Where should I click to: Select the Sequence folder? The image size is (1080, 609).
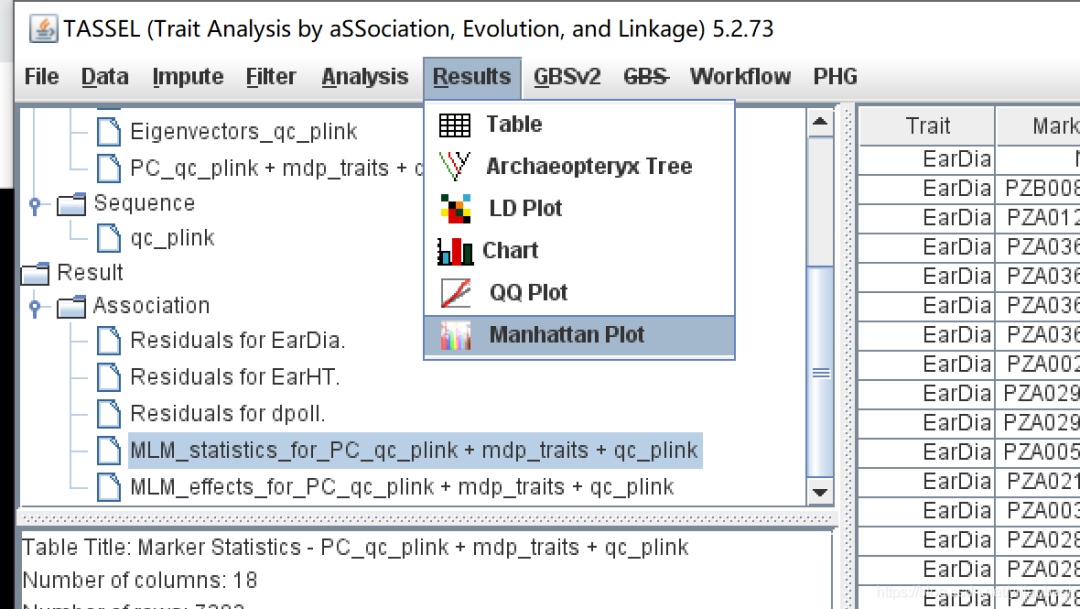(x=144, y=203)
